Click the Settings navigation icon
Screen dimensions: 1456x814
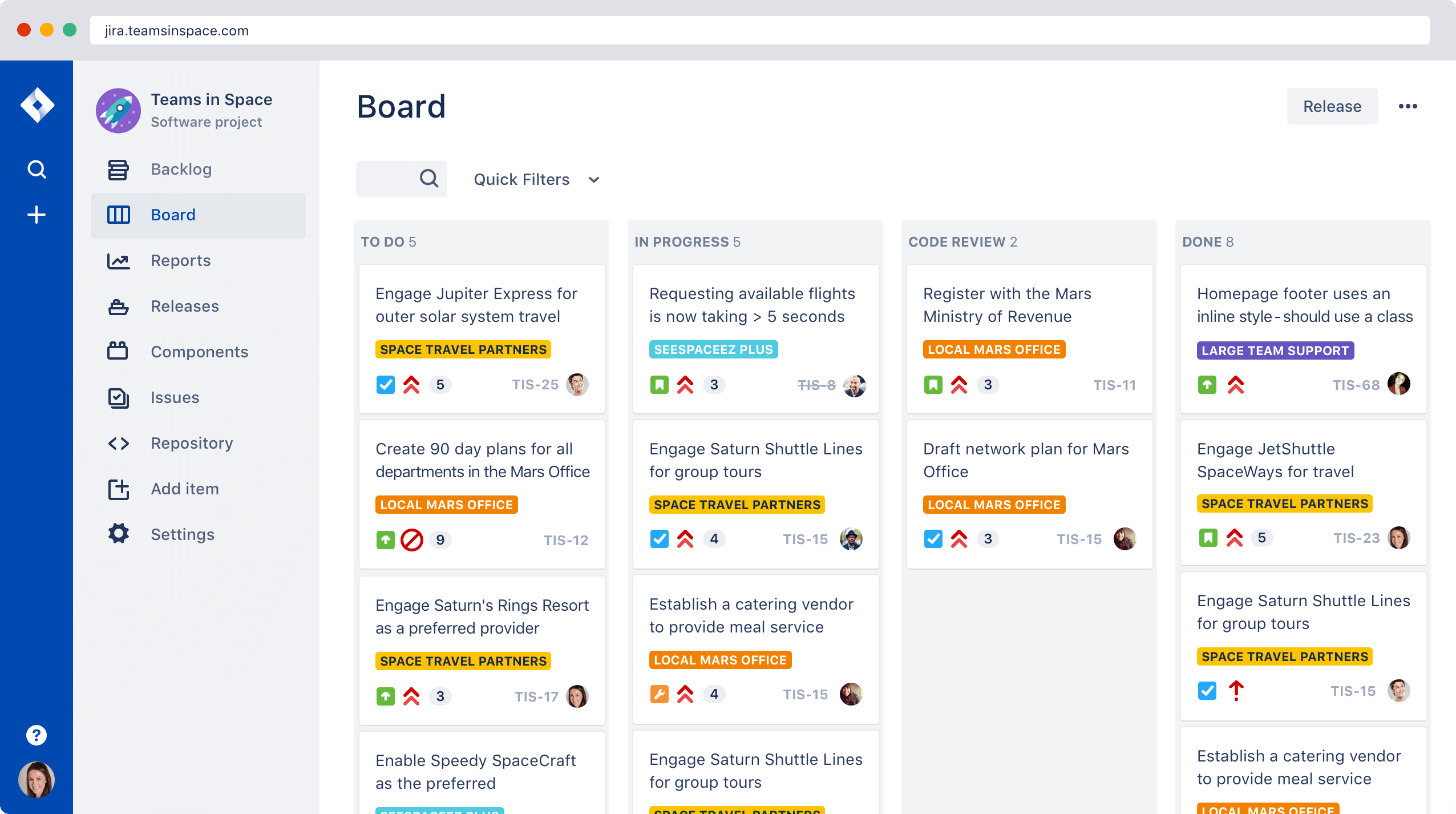[x=117, y=534]
